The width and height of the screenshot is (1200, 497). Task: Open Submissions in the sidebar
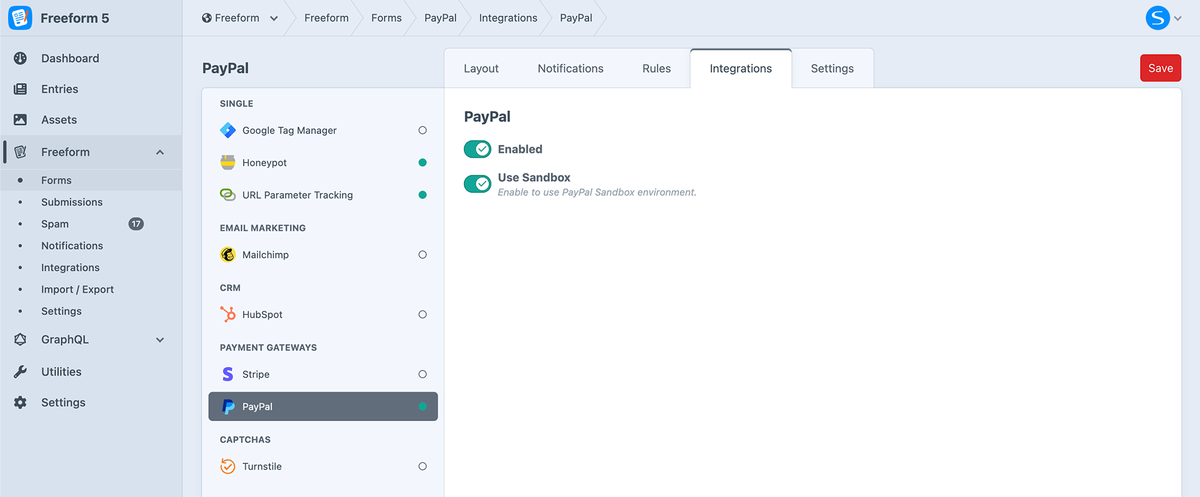72,202
